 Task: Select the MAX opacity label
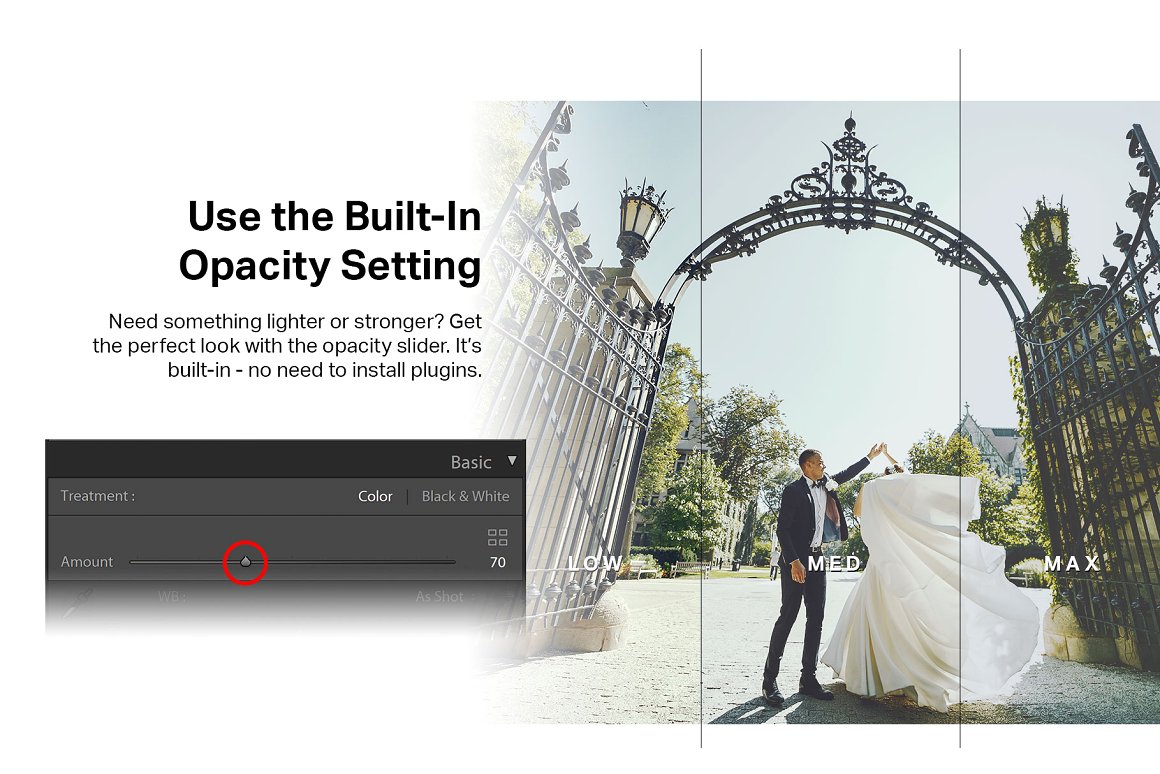pyautogui.click(x=1071, y=564)
